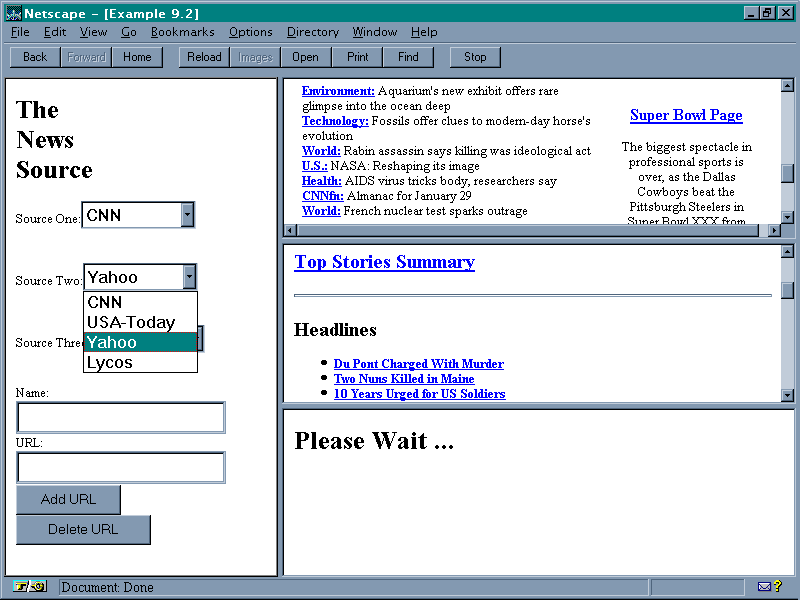Click the Stop toolbar button

click(475, 57)
